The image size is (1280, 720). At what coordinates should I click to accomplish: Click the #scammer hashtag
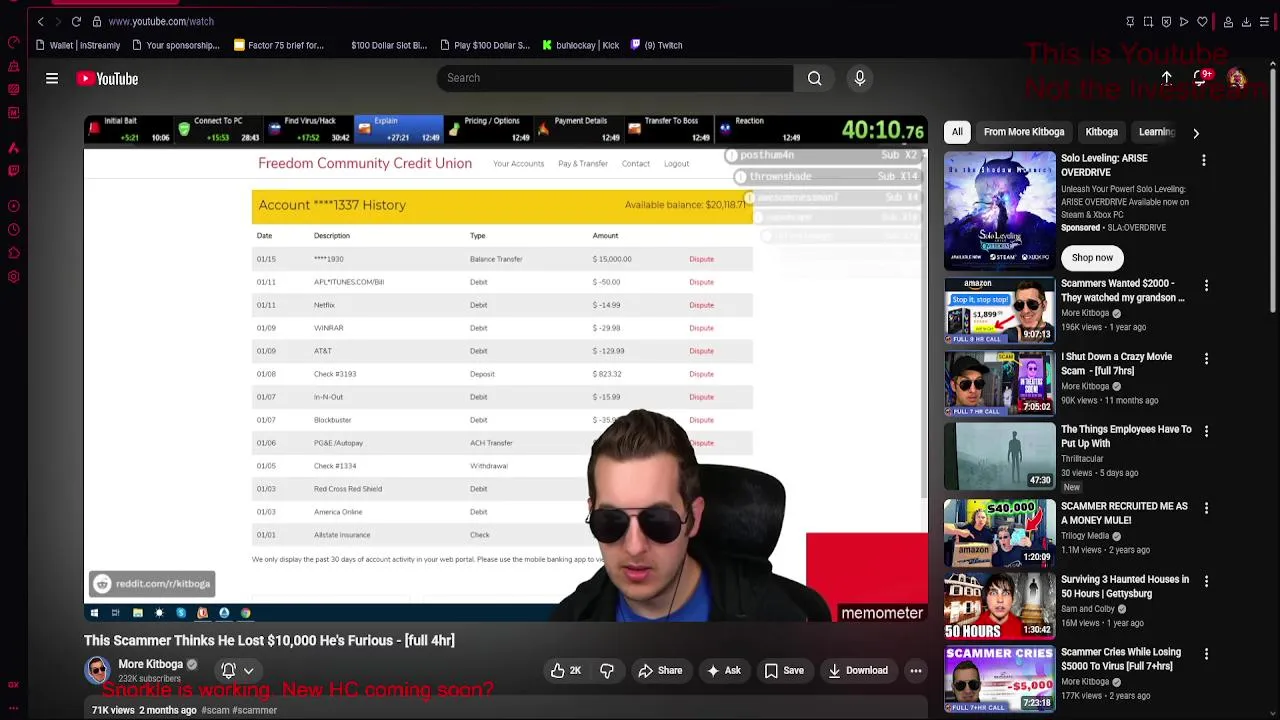(x=255, y=710)
